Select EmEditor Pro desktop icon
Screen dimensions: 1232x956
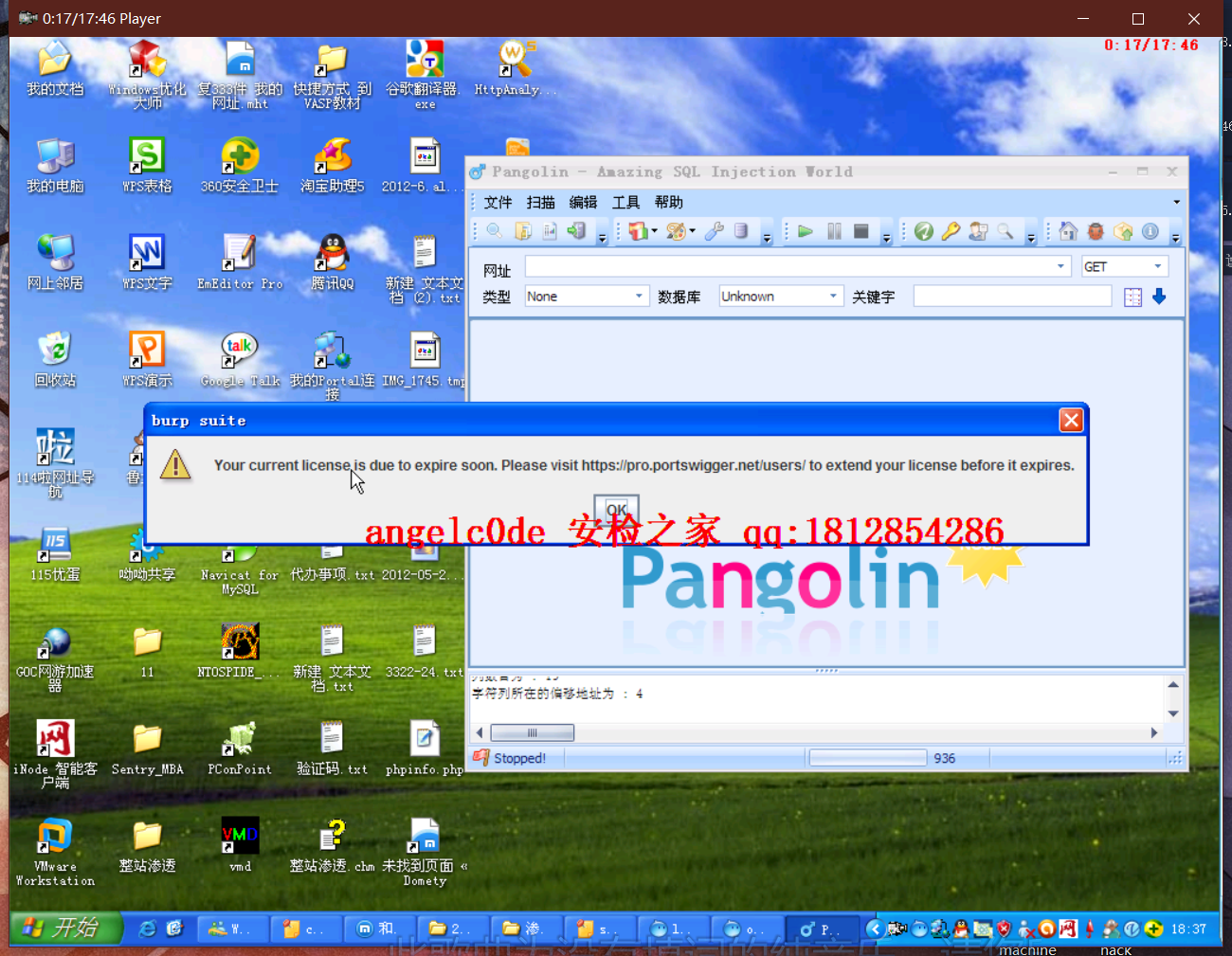coord(240,262)
